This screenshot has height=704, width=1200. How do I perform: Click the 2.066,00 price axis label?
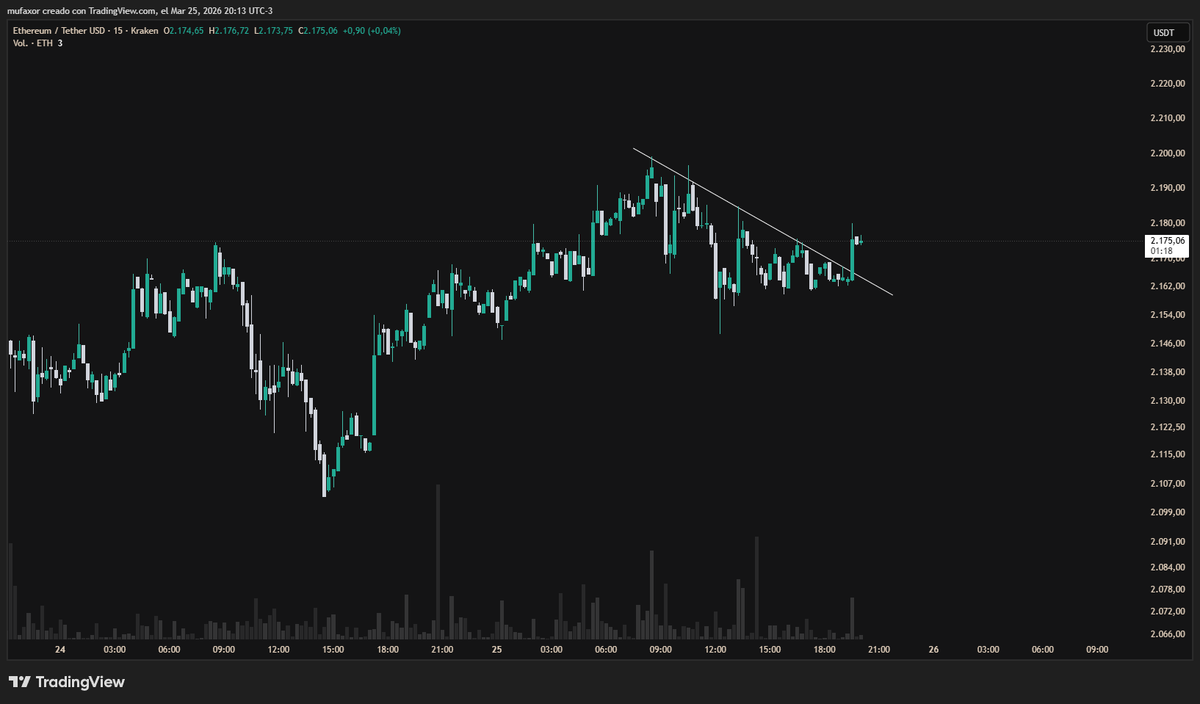[1167, 634]
